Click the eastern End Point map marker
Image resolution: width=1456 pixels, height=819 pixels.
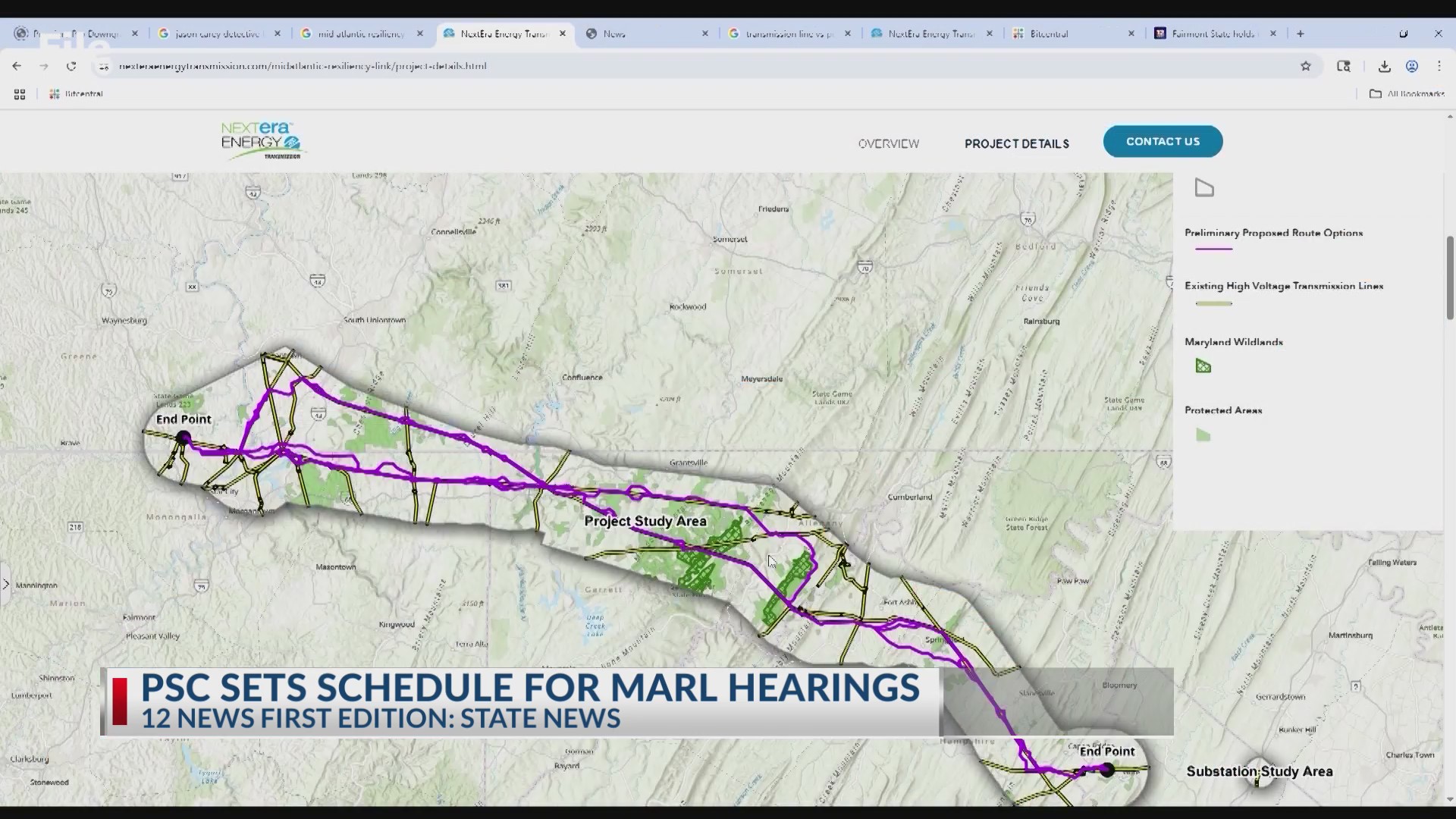click(x=1107, y=770)
